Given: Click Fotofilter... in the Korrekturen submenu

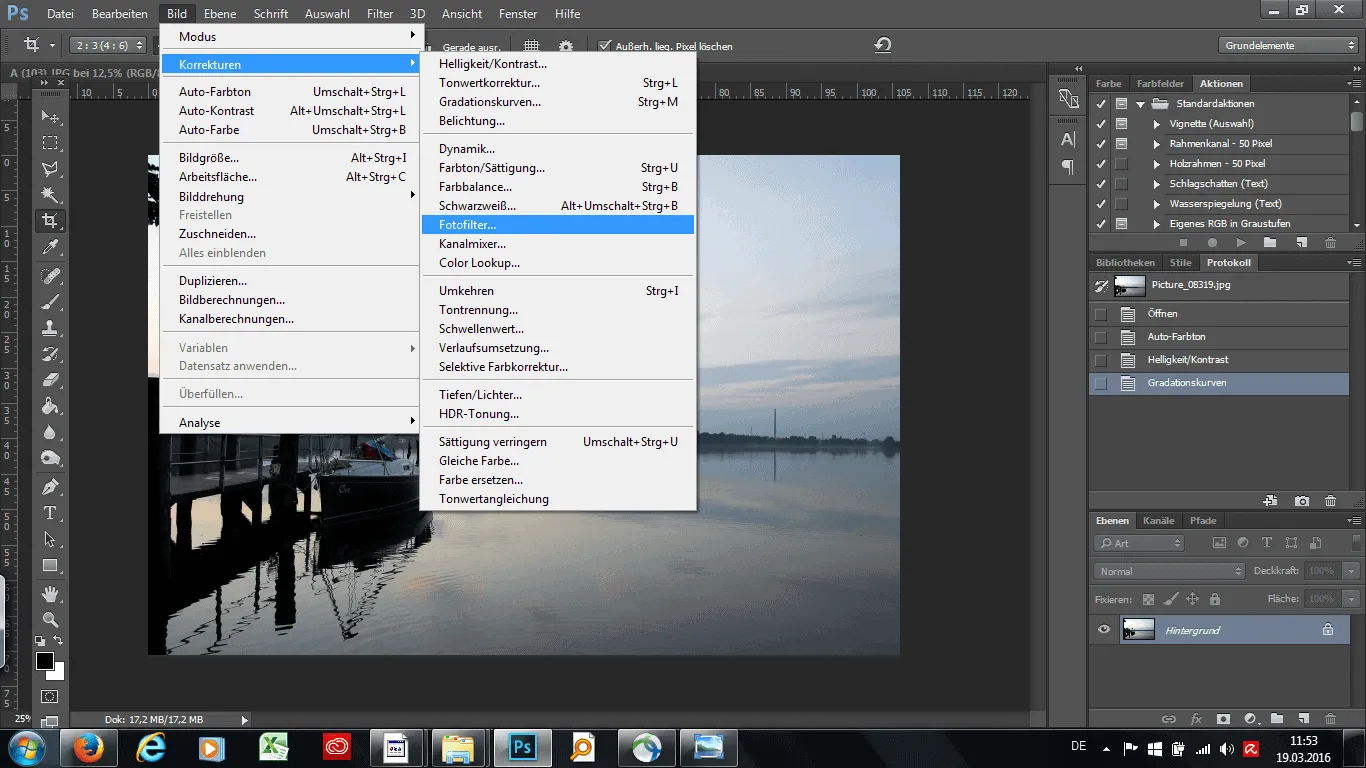Looking at the screenshot, I should (467, 225).
